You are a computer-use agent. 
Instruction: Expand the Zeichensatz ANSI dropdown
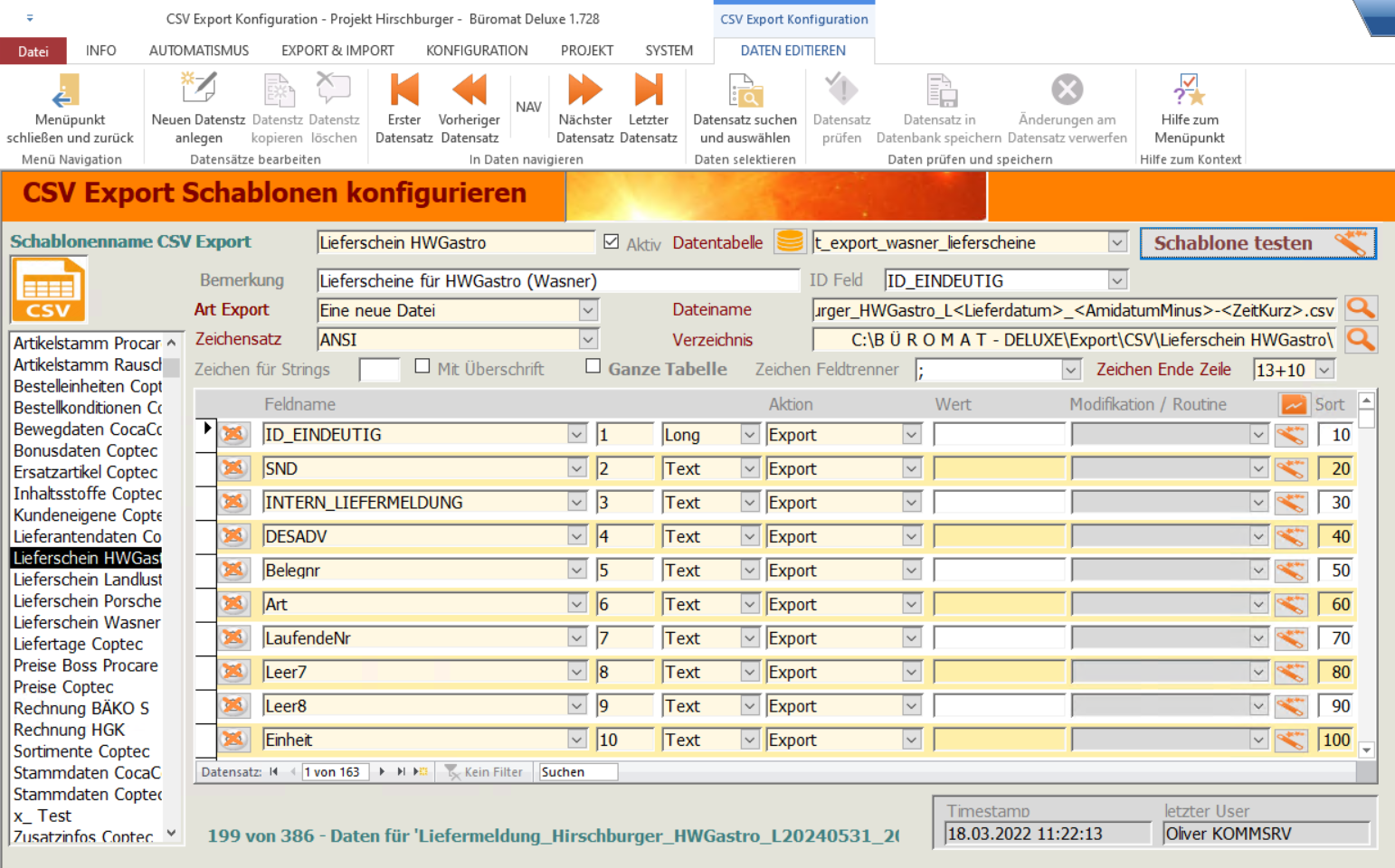[x=588, y=340]
